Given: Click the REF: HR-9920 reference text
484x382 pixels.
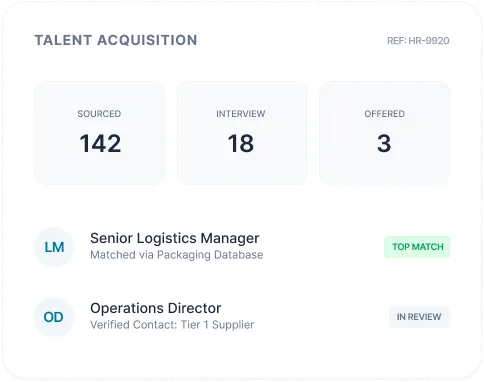Looking at the screenshot, I should [x=418, y=41].
